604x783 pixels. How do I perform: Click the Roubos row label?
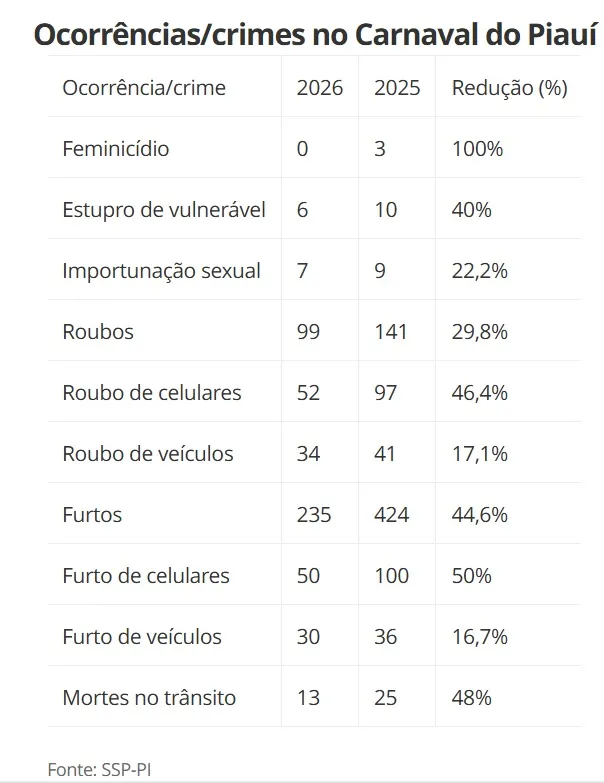click(98, 332)
